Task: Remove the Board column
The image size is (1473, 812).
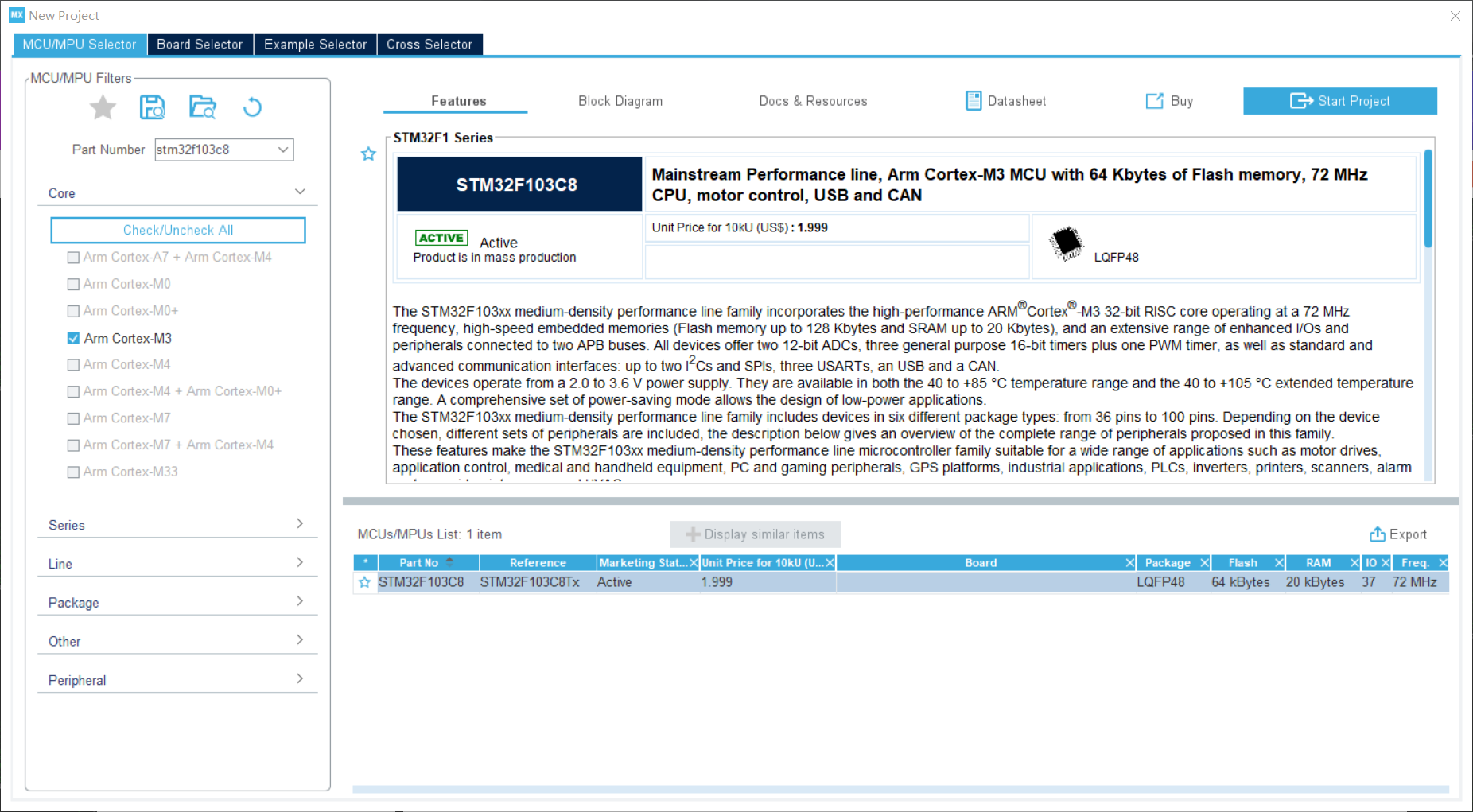Action: pyautogui.click(x=1129, y=563)
